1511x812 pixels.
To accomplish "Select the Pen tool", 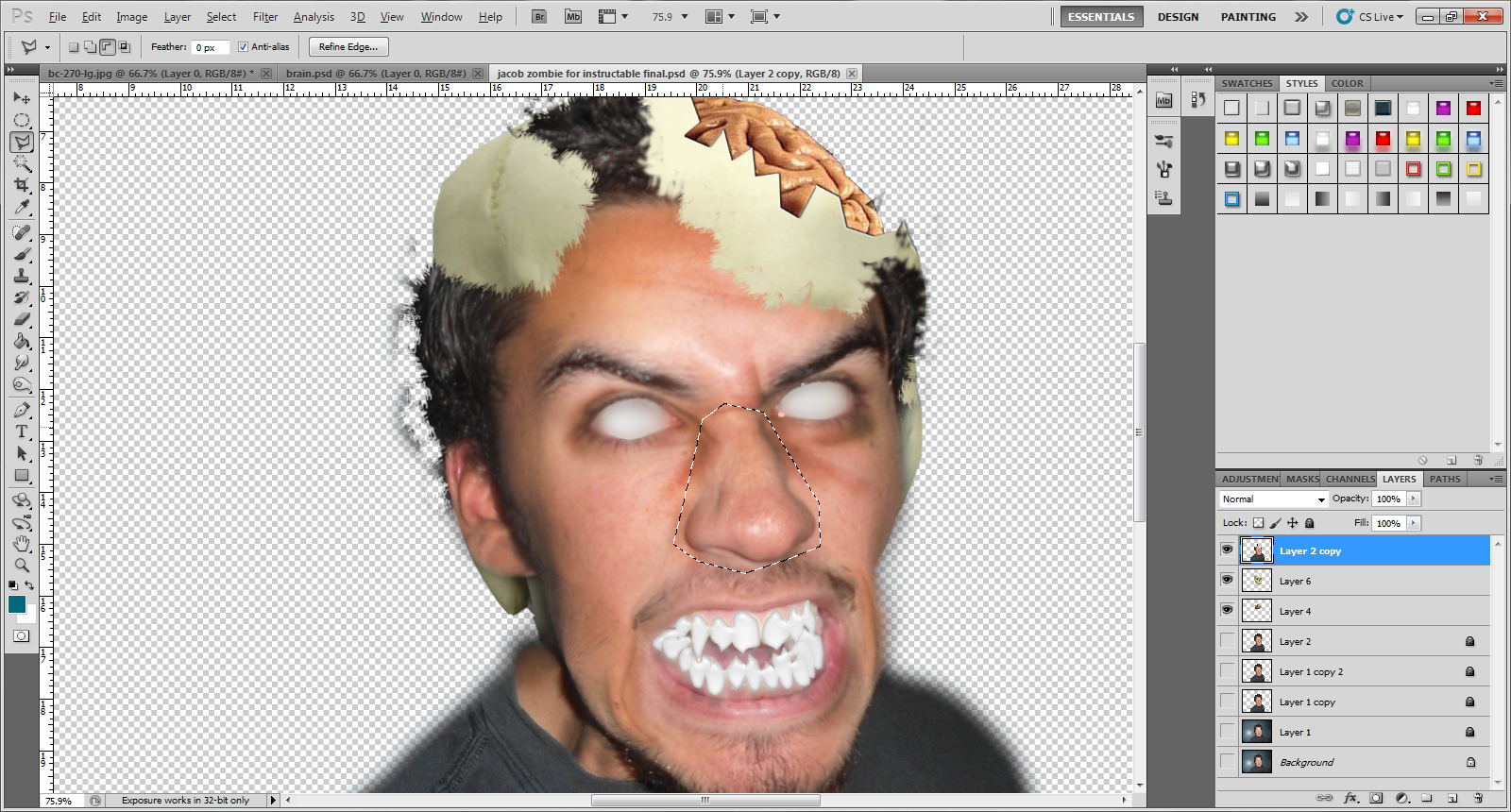I will [22, 410].
